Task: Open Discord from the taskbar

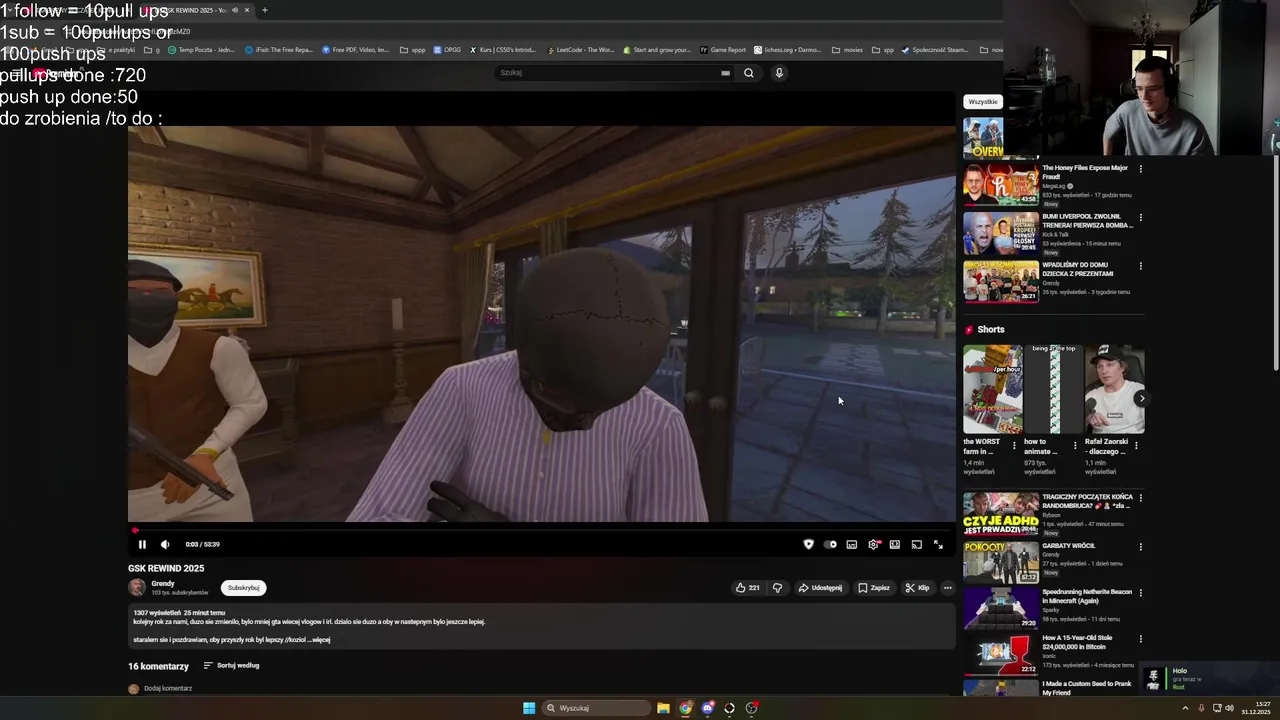Action: [x=707, y=708]
